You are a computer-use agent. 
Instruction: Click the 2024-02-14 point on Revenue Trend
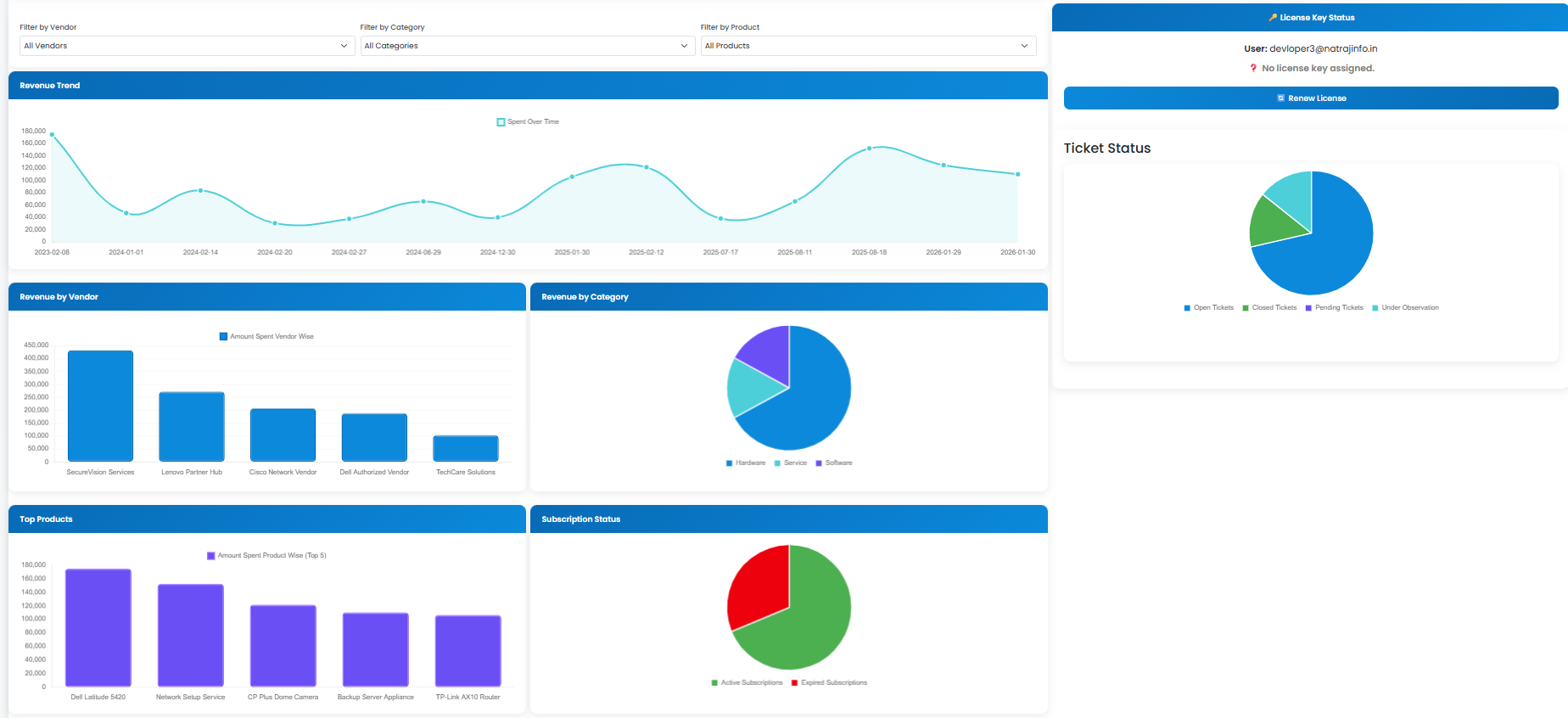pyautogui.click(x=200, y=190)
